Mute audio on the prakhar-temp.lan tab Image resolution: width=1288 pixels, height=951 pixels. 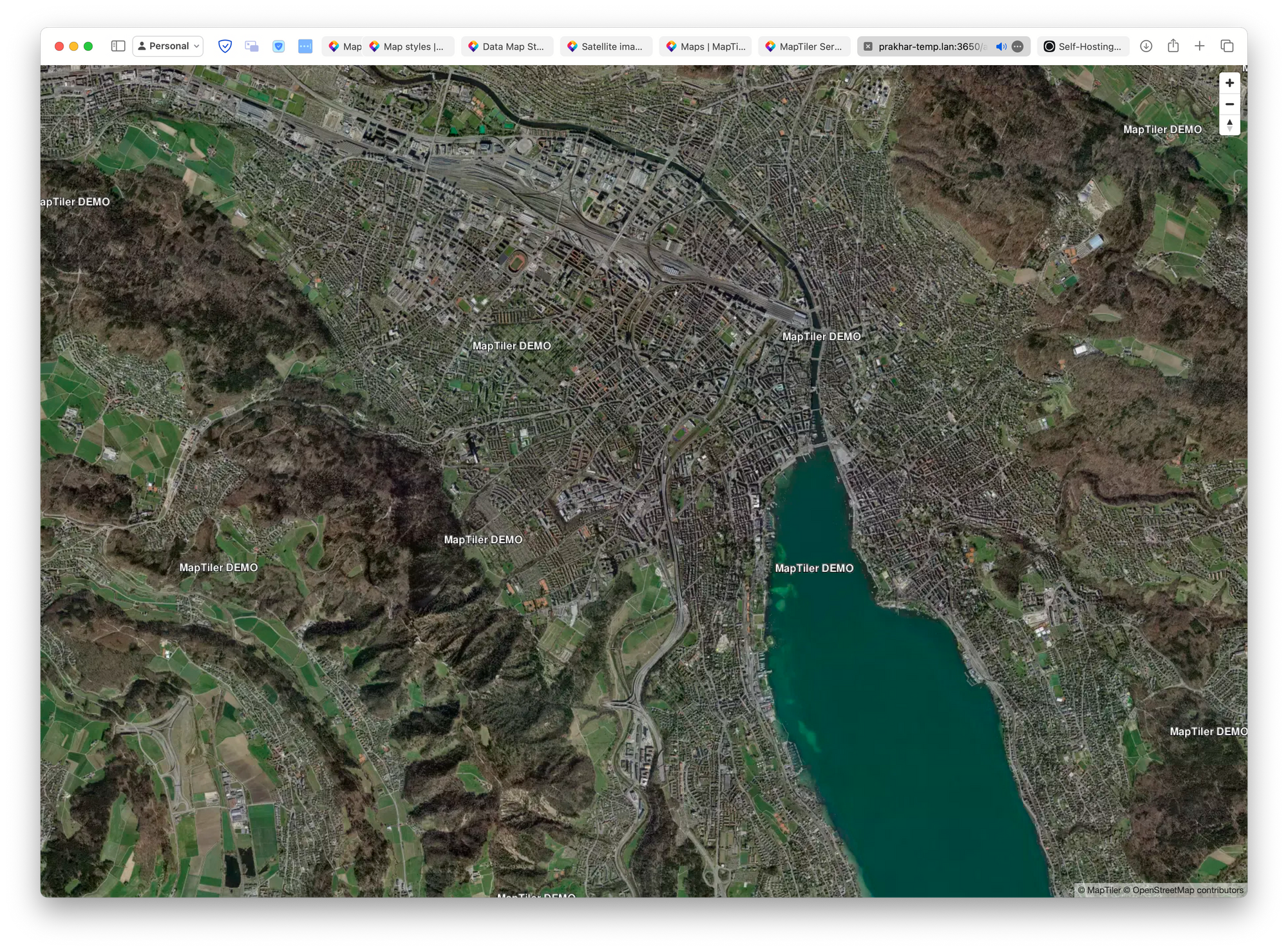point(1001,46)
